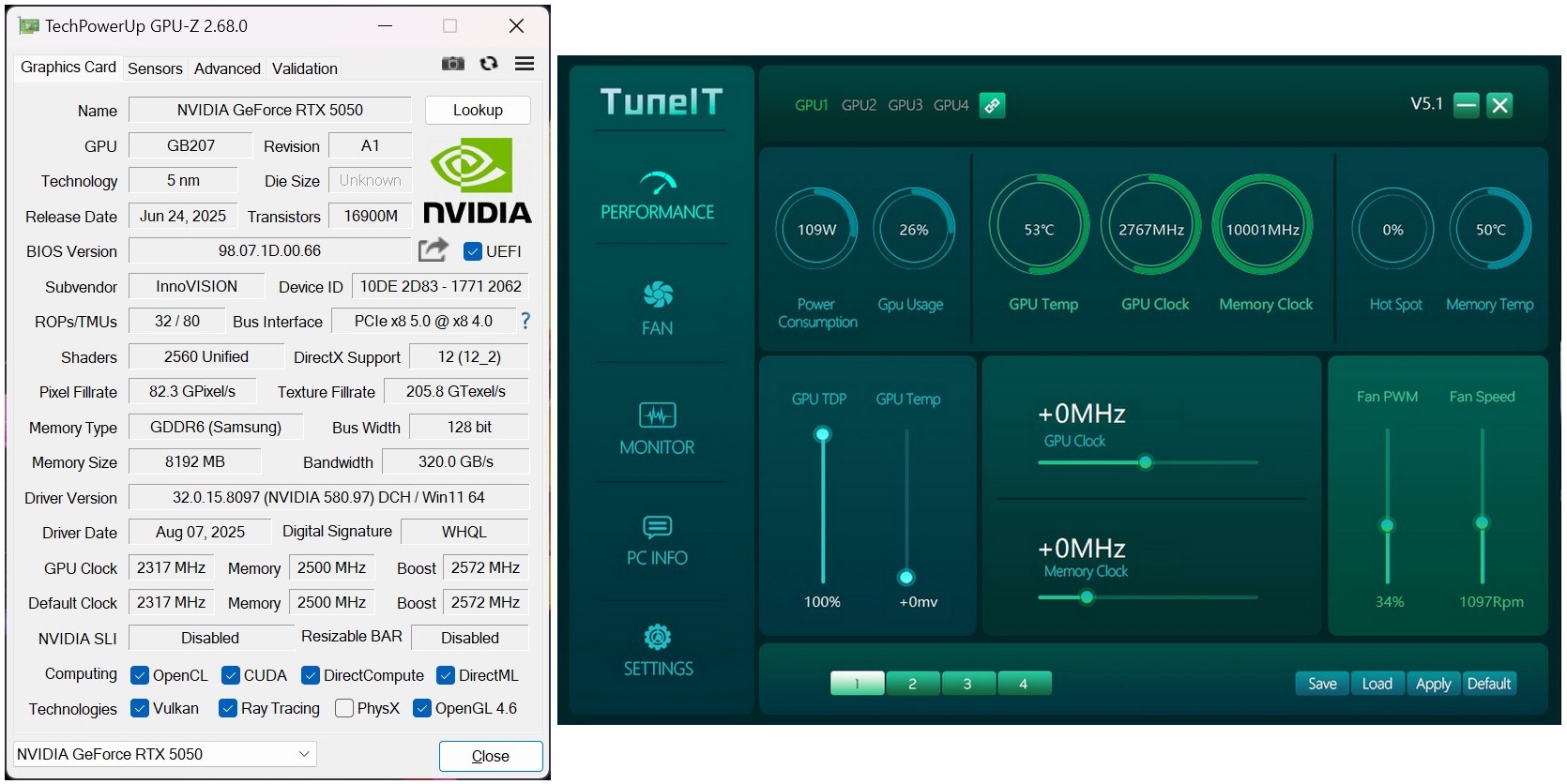Image resolution: width=1567 pixels, height=784 pixels.
Task: Click the NVIDIA logo in GPU-Z
Action: (x=478, y=181)
